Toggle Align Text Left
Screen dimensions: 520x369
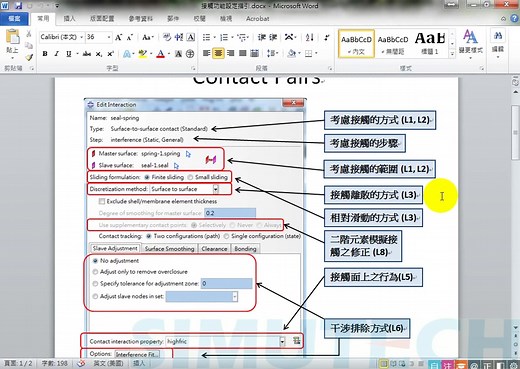(206, 53)
